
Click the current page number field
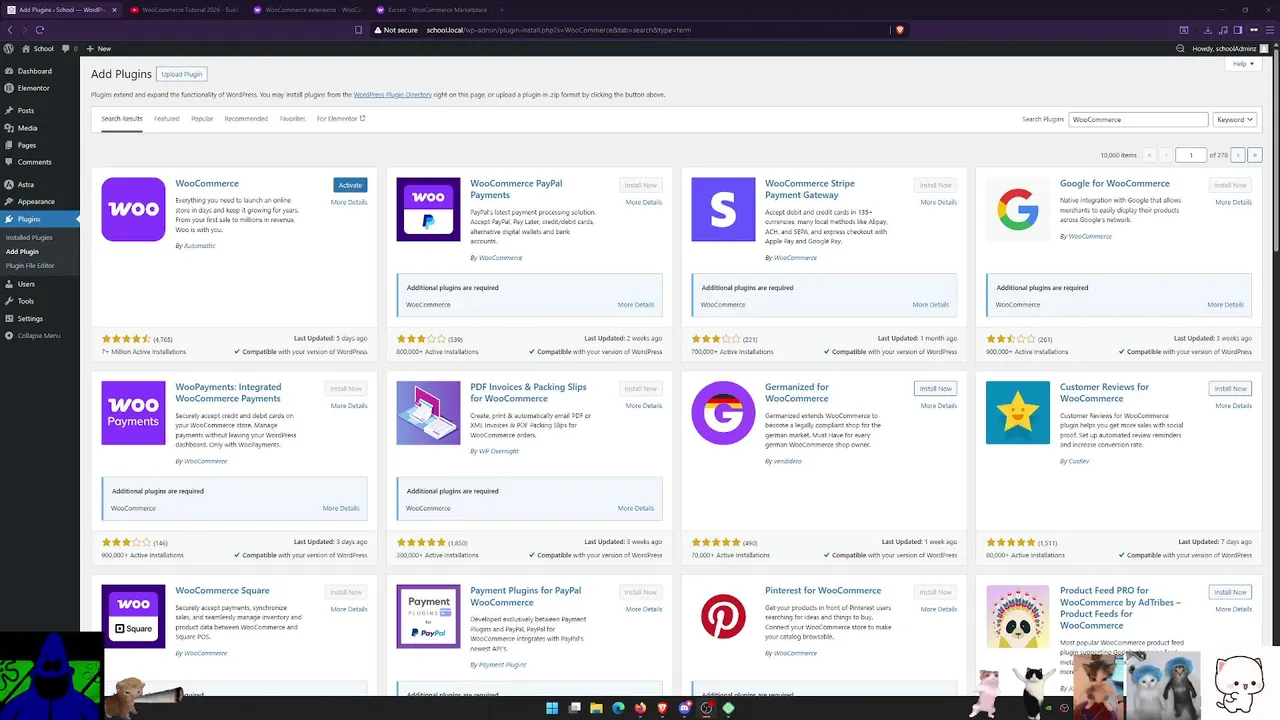[1190, 155]
